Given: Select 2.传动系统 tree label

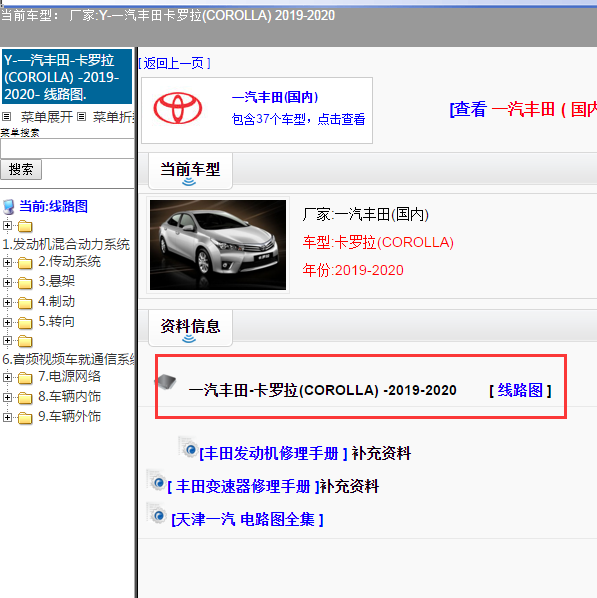Looking at the screenshot, I should (x=69, y=262).
